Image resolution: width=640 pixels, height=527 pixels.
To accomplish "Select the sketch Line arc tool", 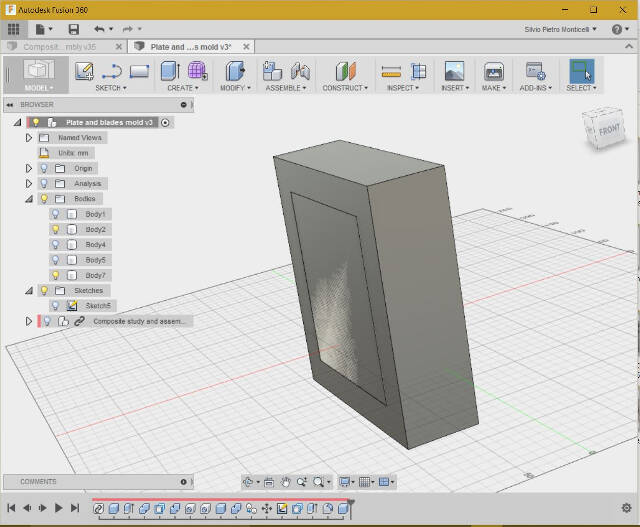I will point(112,71).
